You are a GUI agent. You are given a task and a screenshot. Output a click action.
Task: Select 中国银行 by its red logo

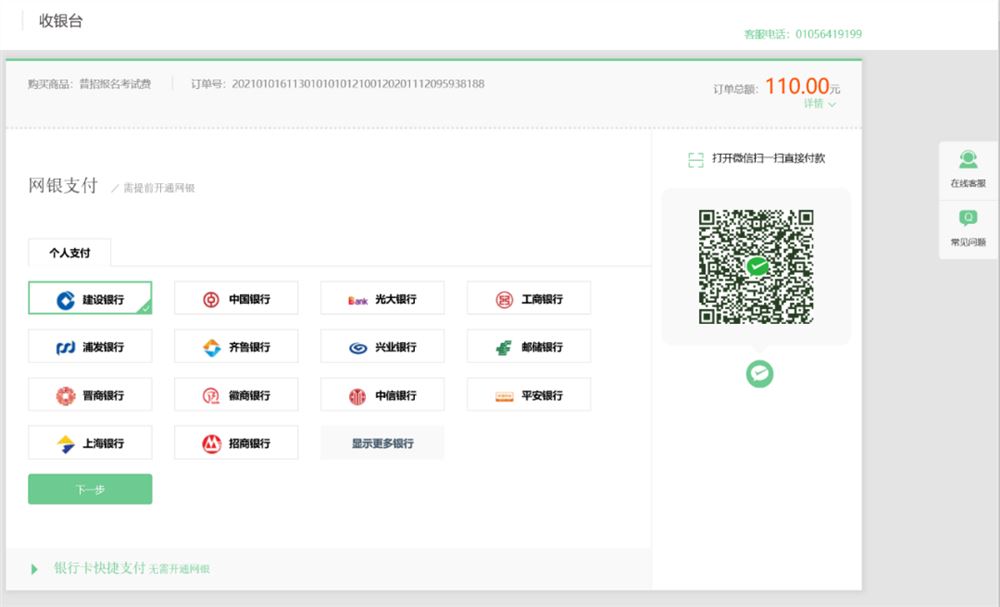click(x=211, y=299)
